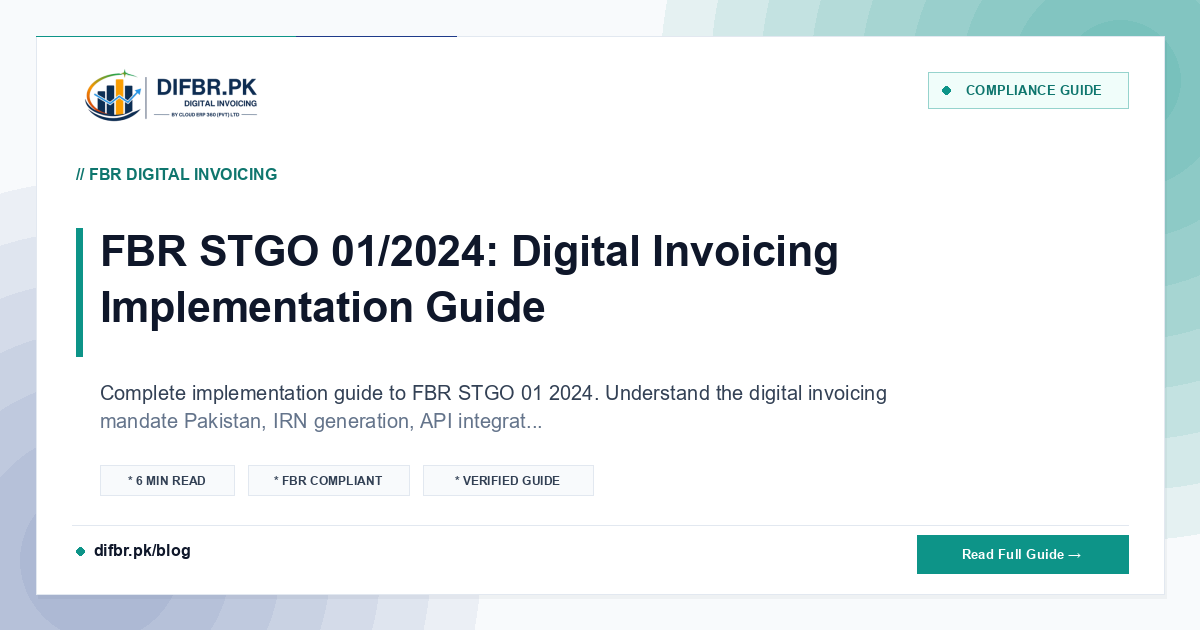This screenshot has width=1200, height=630.
Task: Select the '6 MIN READ' tag
Action: pos(167,480)
